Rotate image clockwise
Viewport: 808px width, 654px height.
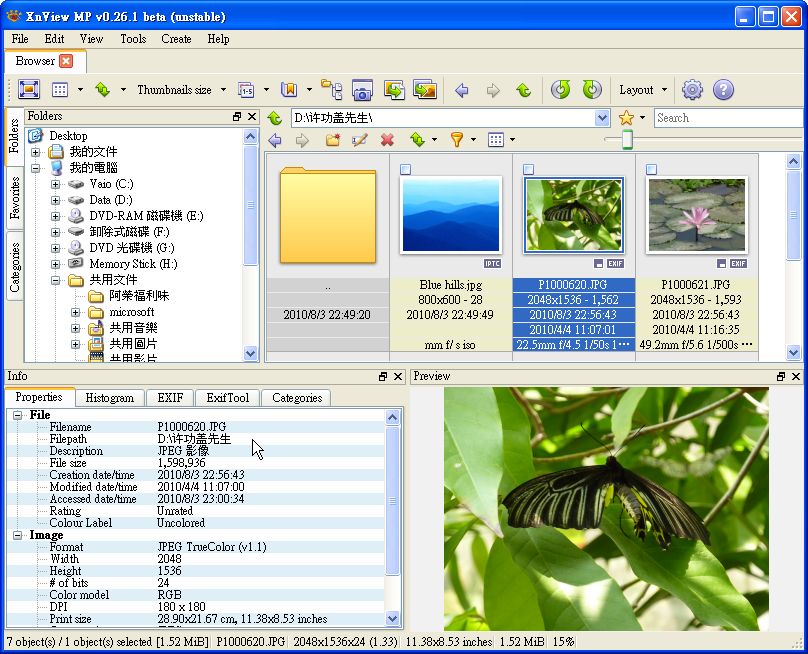pyautogui.click(x=592, y=90)
